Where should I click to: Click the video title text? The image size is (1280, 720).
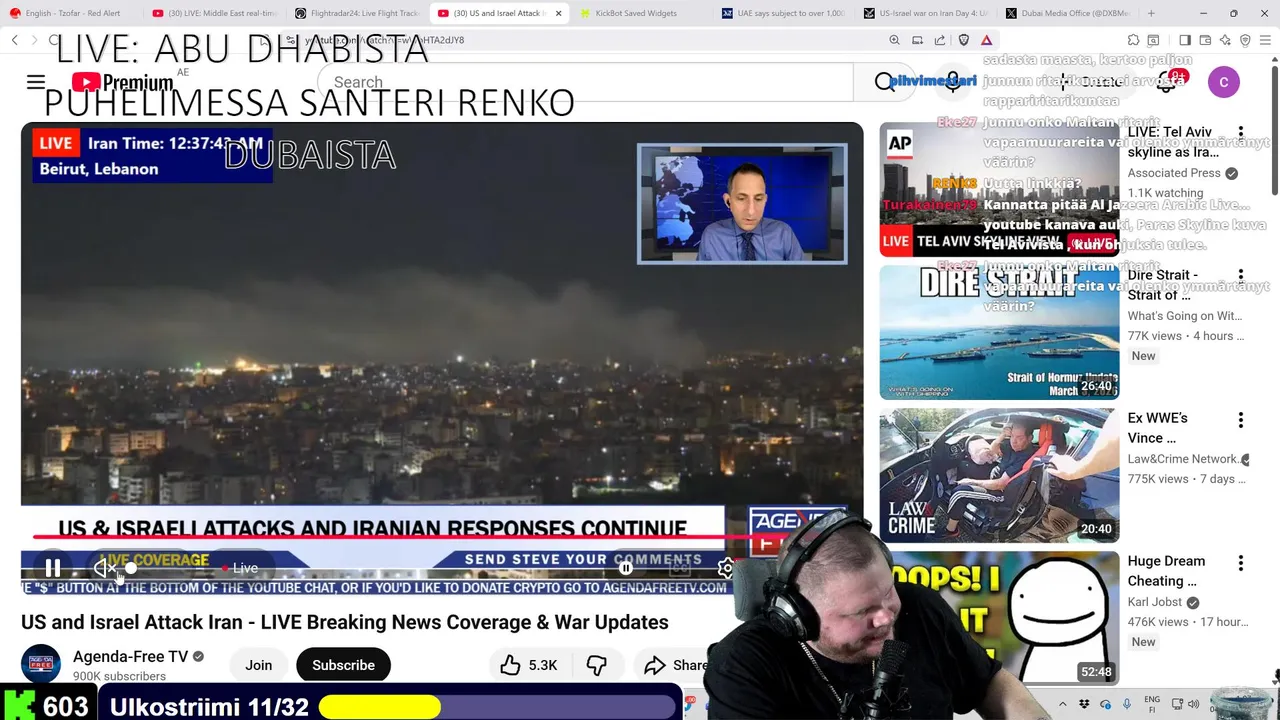[x=345, y=622]
